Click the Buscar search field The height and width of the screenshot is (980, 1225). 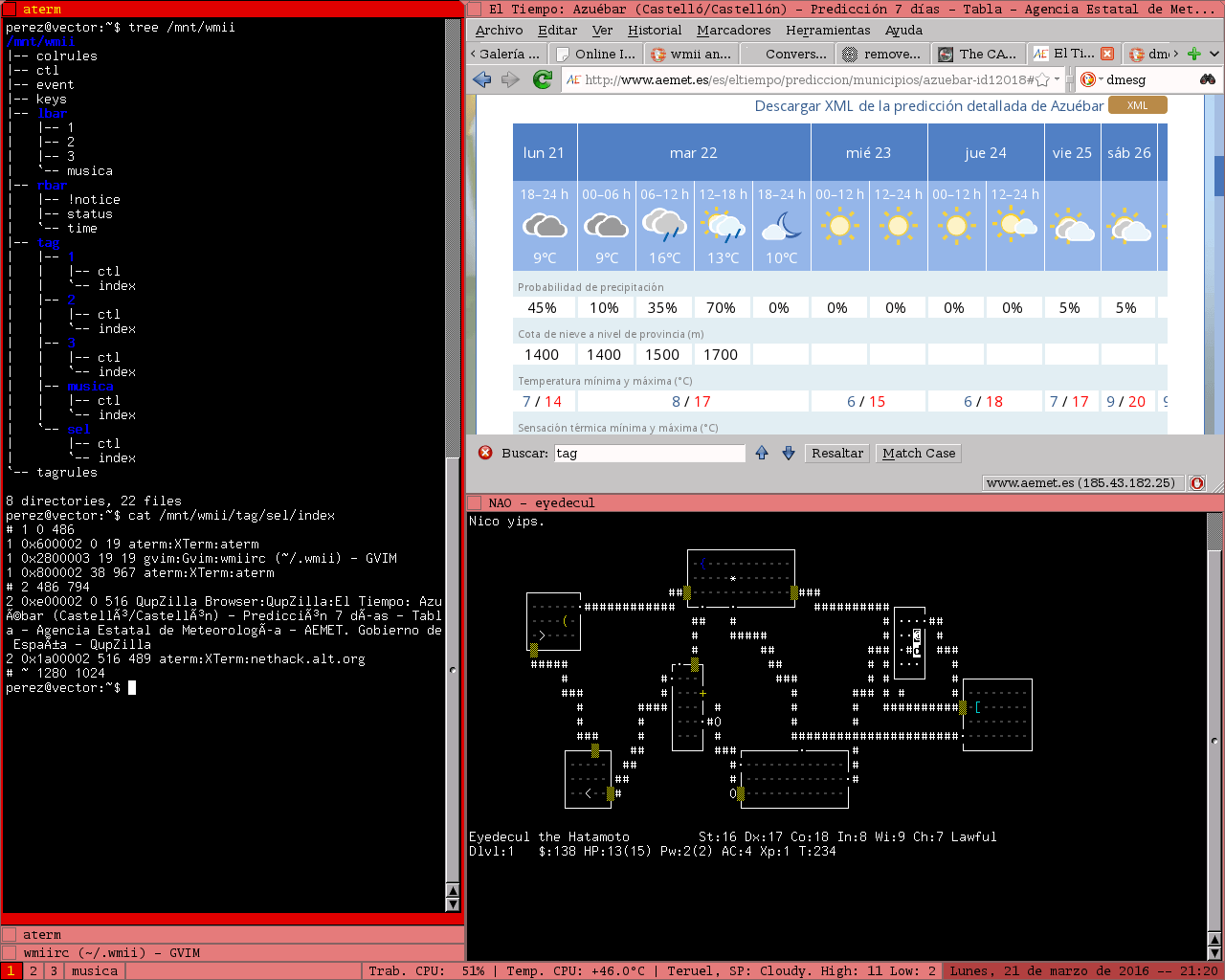(x=649, y=453)
